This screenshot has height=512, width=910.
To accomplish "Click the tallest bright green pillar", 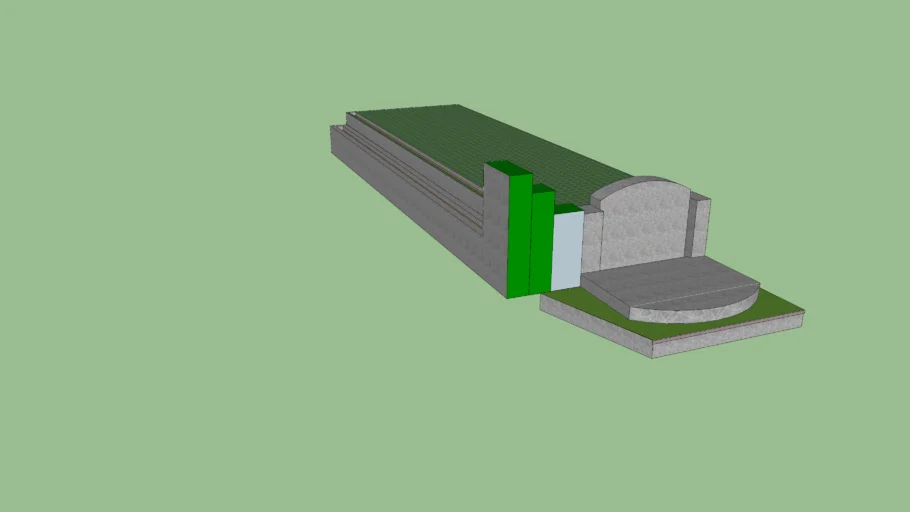I will [519, 235].
